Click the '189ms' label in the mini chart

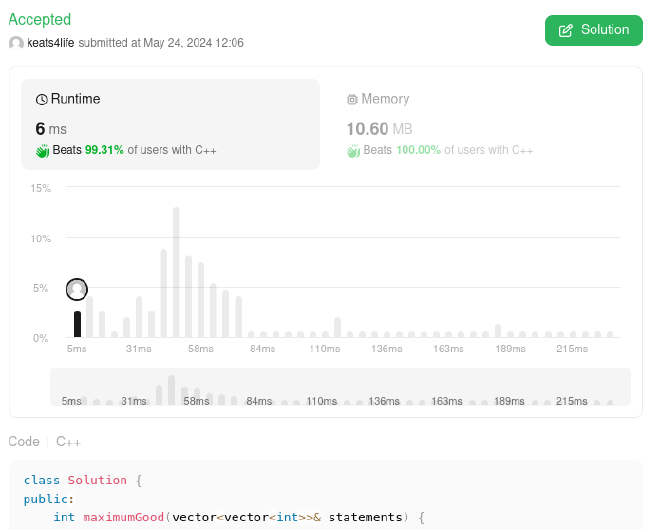pyautogui.click(x=509, y=401)
